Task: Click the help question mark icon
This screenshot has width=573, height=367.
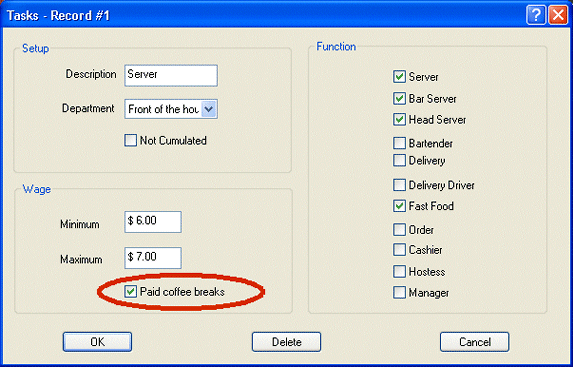Action: [x=536, y=16]
